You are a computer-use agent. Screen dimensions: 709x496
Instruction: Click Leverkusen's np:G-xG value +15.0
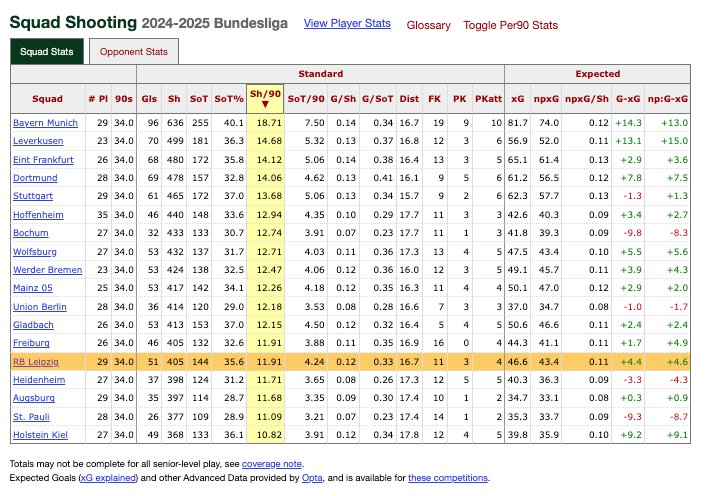coord(674,141)
